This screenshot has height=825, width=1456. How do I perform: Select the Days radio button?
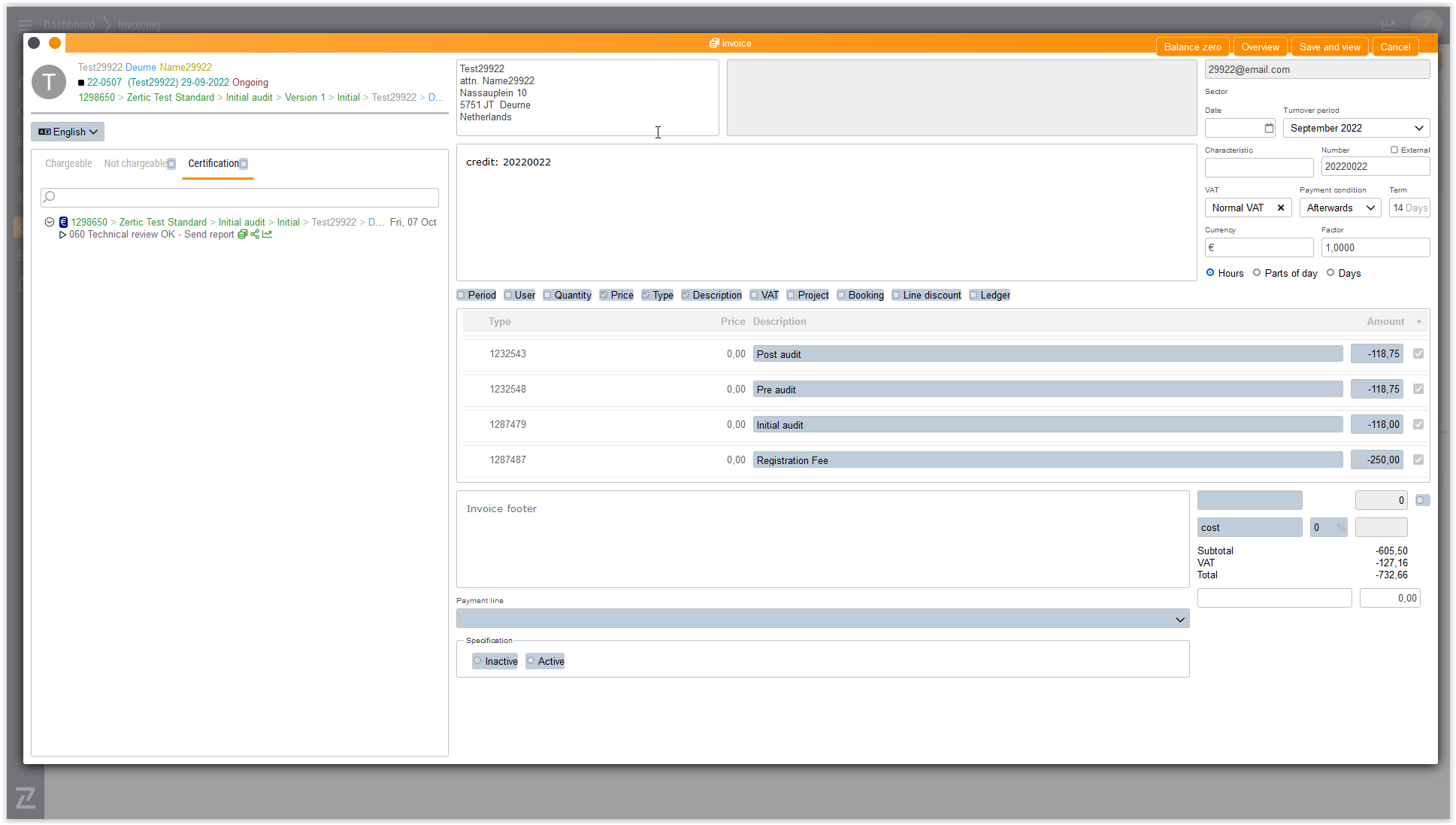click(x=1330, y=273)
